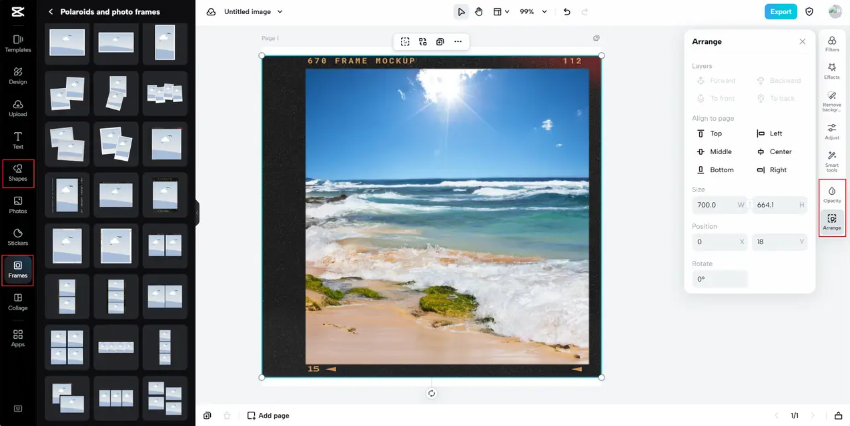The width and height of the screenshot is (850, 426).
Task: Open the Opacity control
Action: pyautogui.click(x=832, y=195)
